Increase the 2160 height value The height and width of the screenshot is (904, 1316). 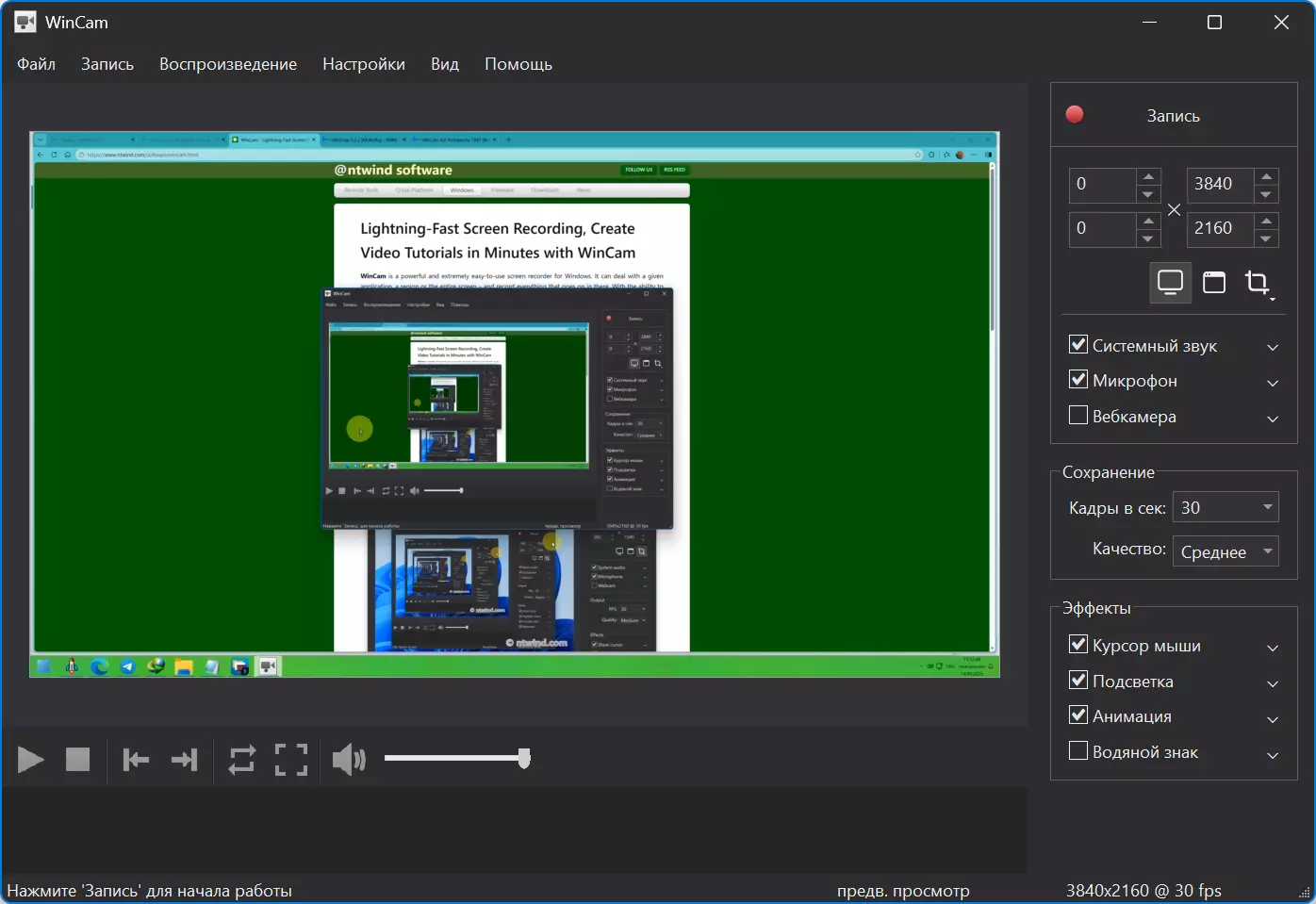point(1267,221)
